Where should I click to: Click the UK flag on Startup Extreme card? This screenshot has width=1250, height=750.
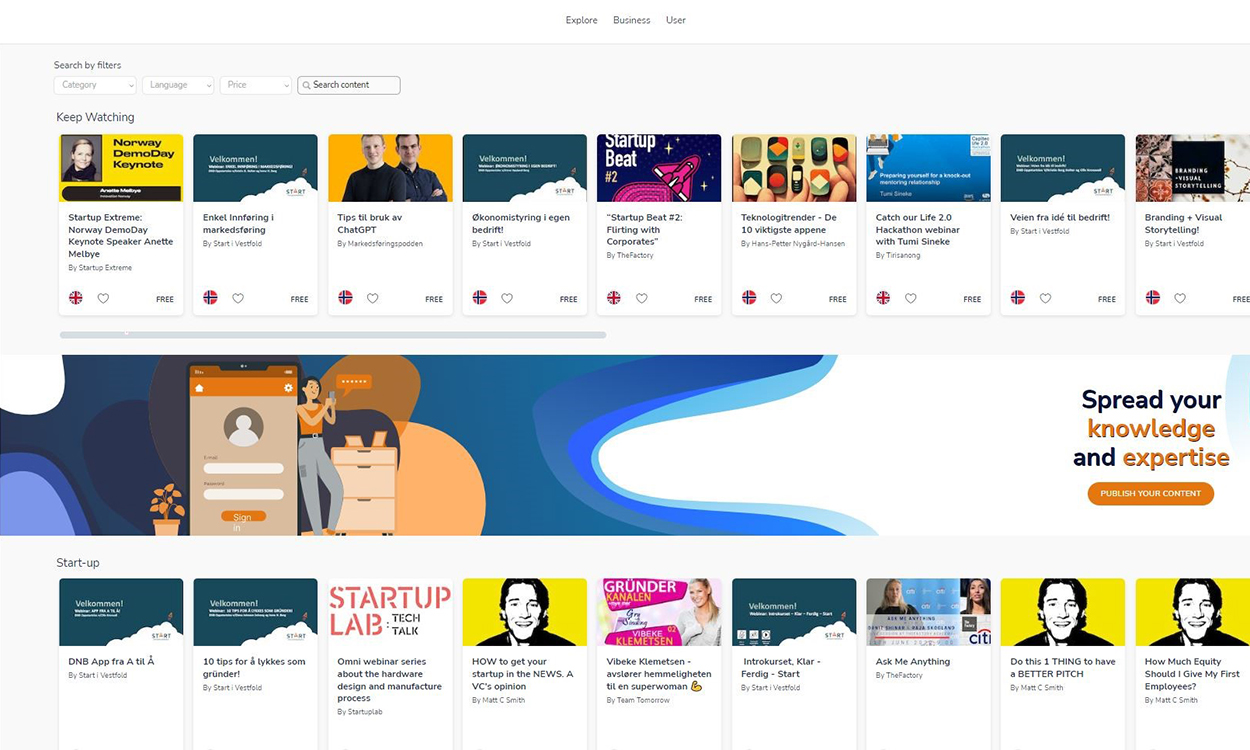tap(76, 298)
